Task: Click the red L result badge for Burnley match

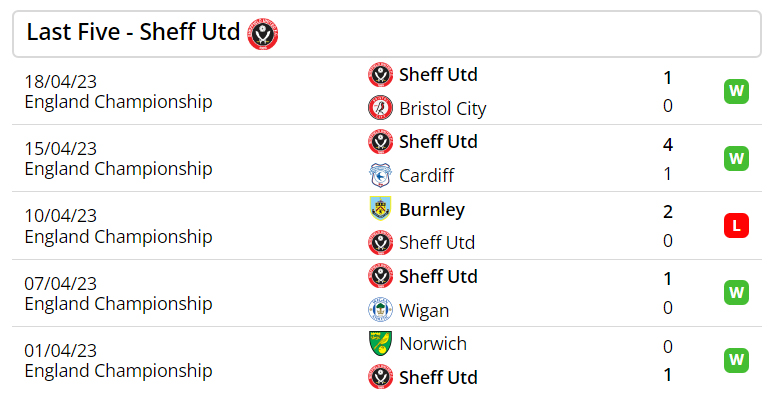Action: point(736,226)
